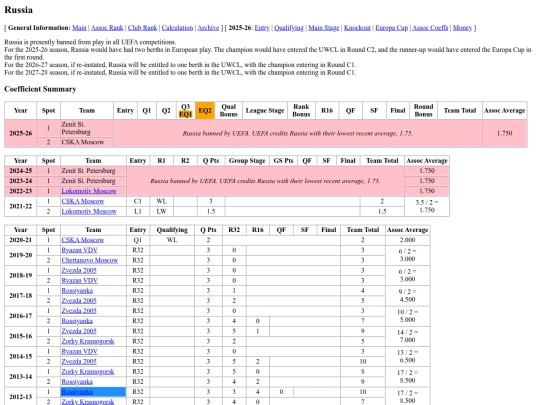Select the 2025-26 year cell
The height and width of the screenshot is (405, 540).
tap(21, 133)
